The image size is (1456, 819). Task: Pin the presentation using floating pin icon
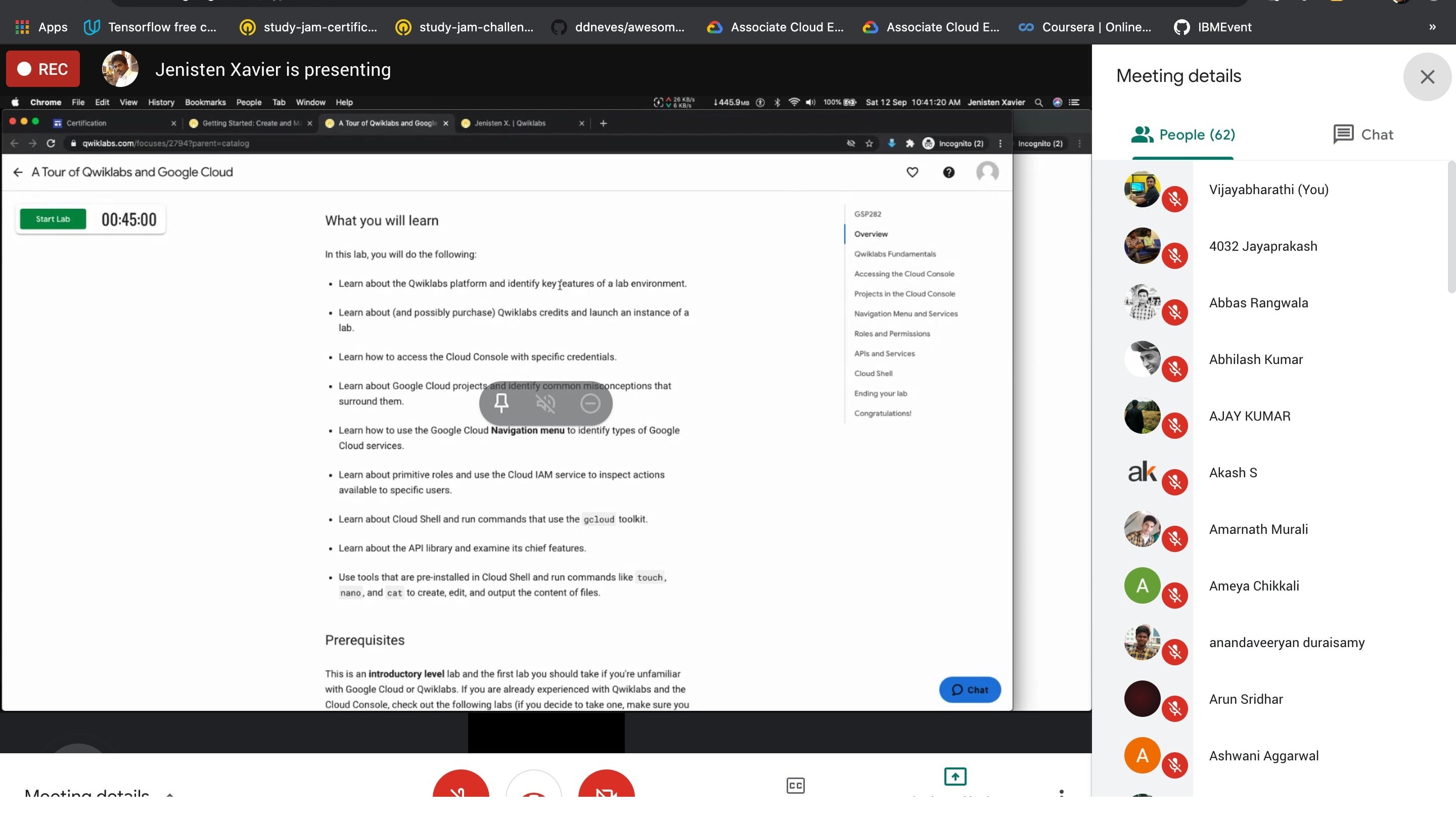(501, 403)
